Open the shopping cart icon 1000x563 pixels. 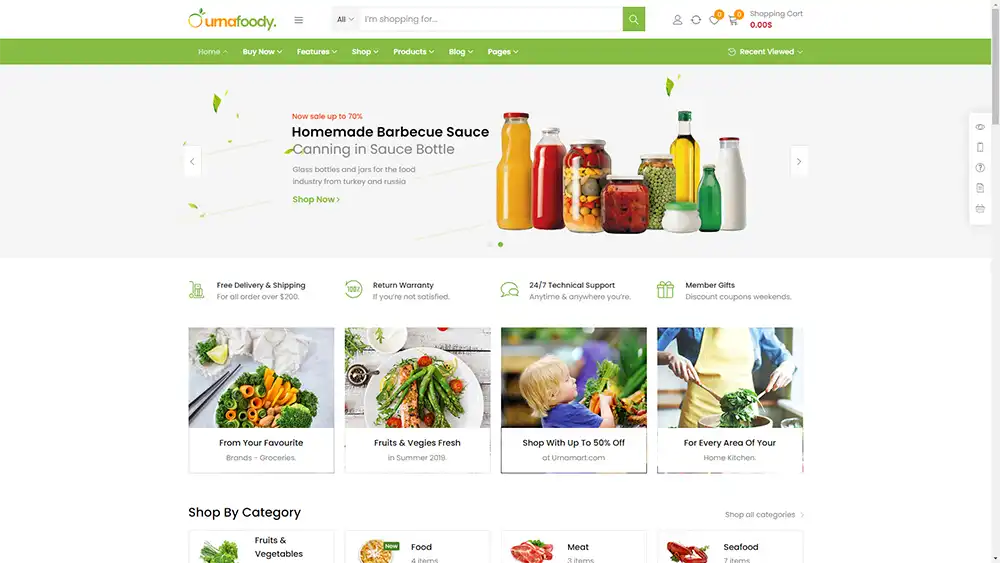[733, 20]
